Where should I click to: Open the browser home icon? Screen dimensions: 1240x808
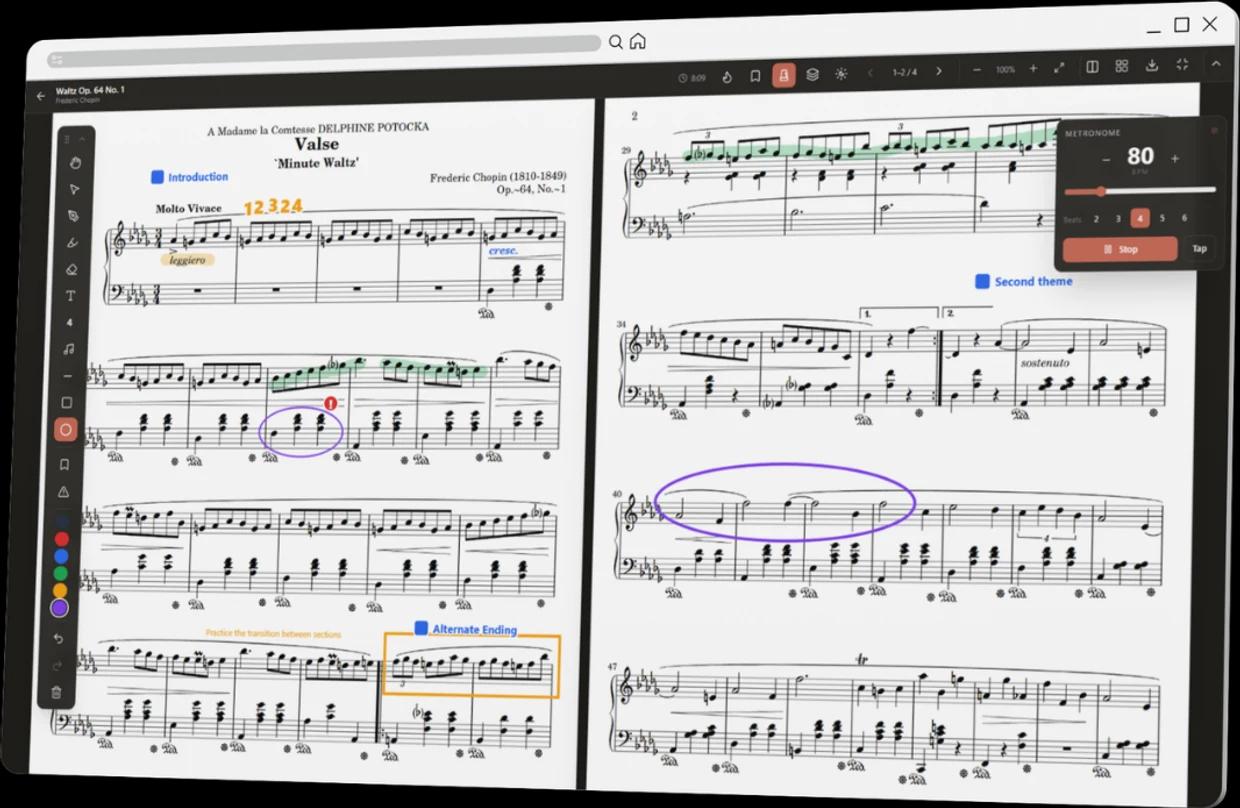637,42
